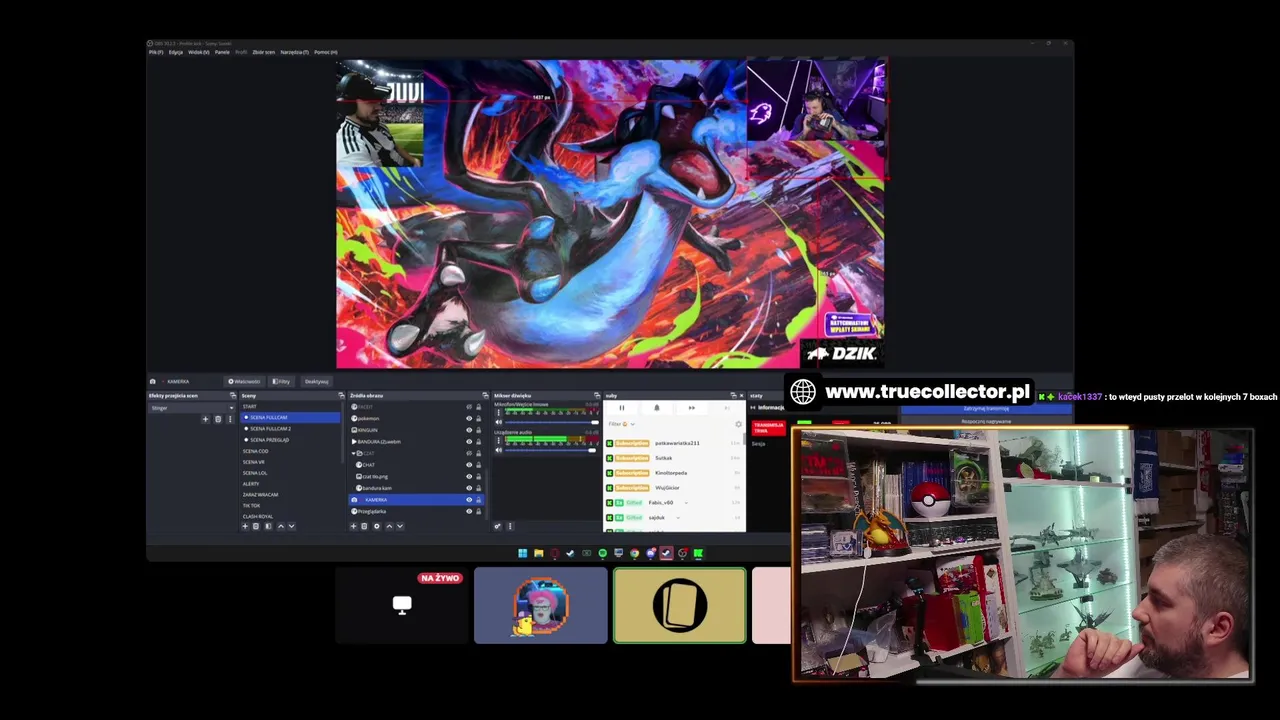Open the Zbiór scen menu
The image size is (1280, 720).
[x=264, y=52]
